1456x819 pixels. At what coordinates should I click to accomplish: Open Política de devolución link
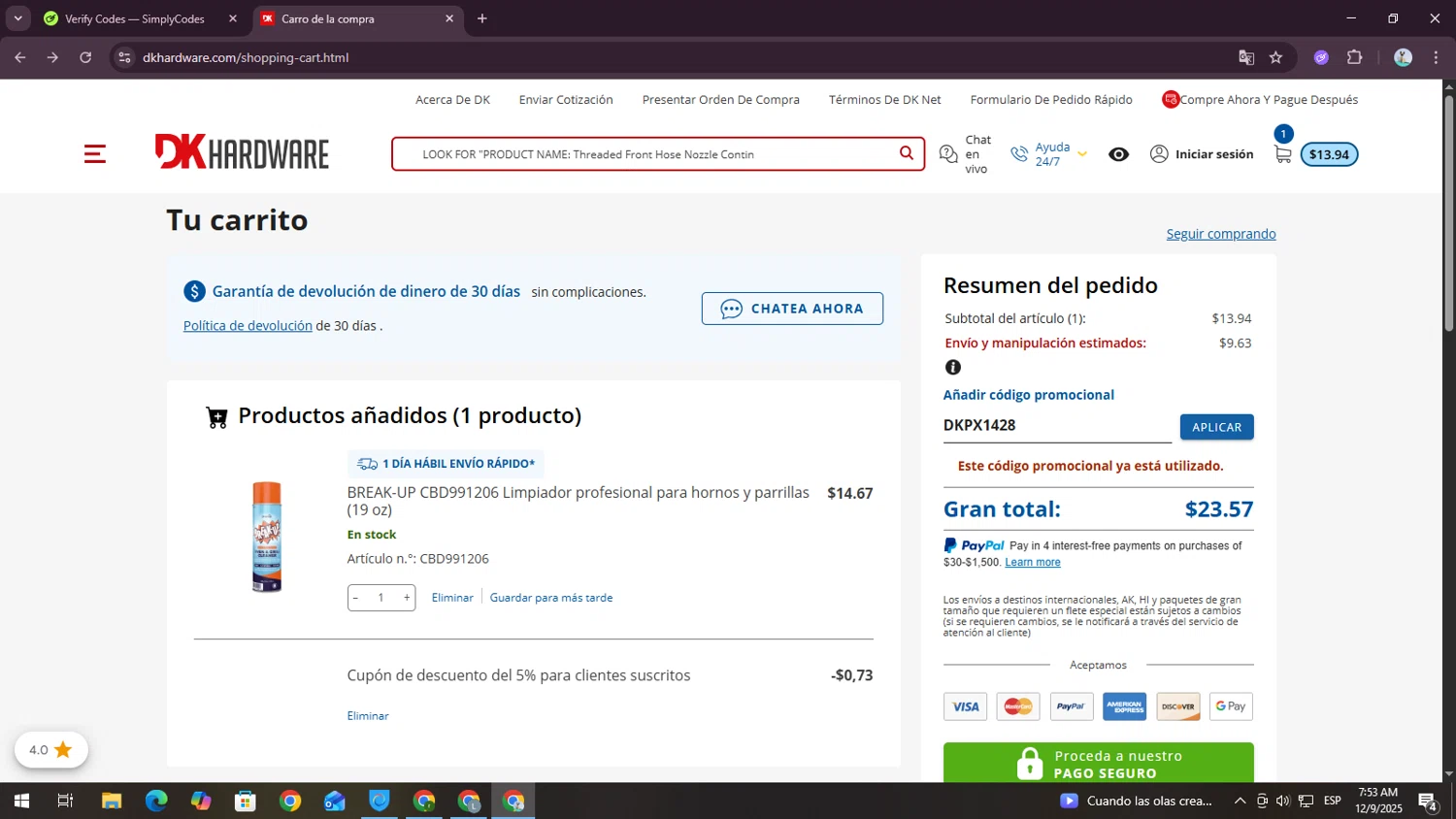tap(248, 326)
